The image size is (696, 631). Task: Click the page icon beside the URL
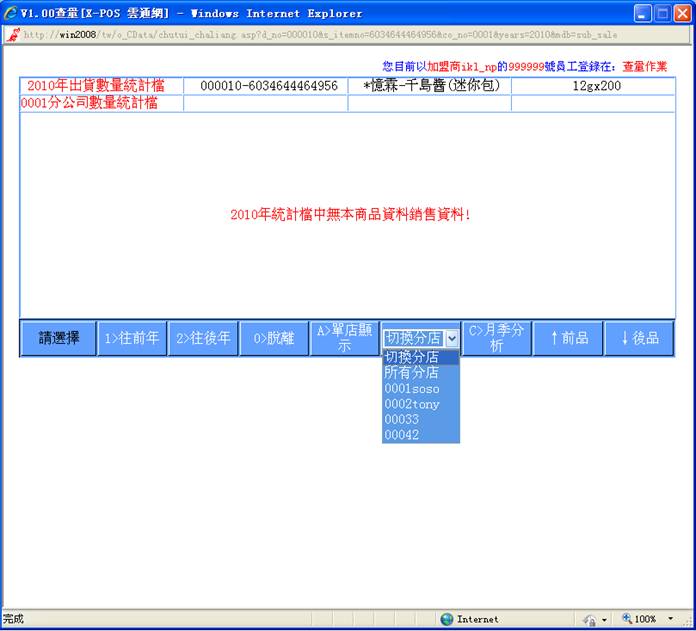pos(12,34)
